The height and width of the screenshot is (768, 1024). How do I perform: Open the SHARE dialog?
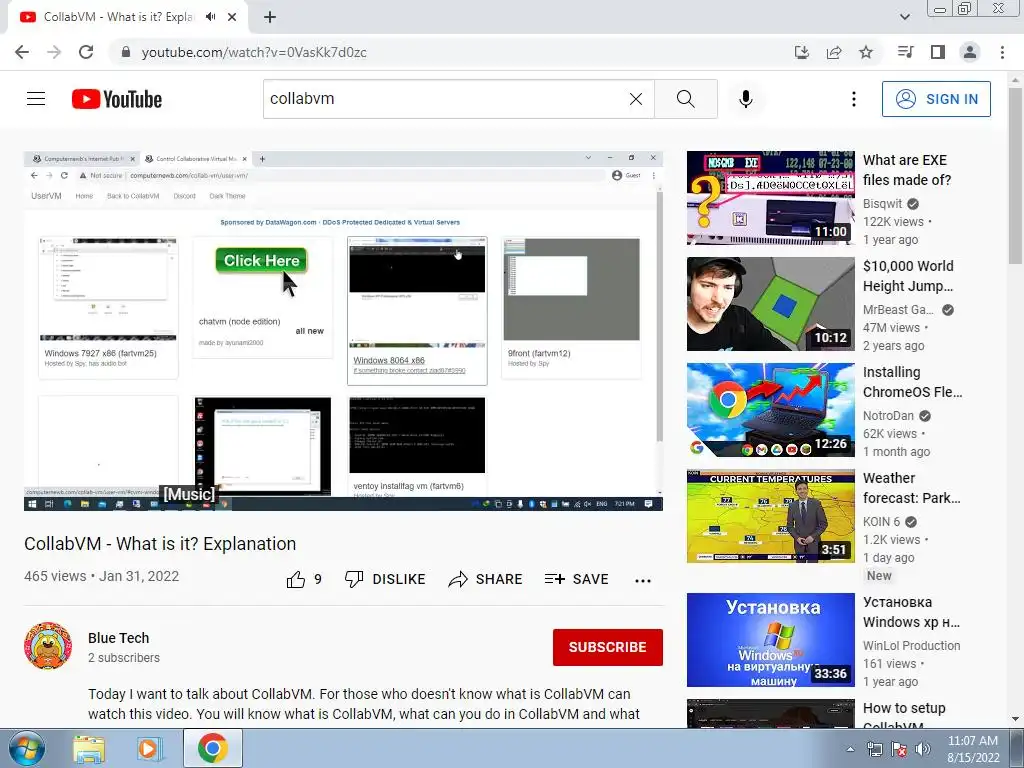tap(485, 579)
